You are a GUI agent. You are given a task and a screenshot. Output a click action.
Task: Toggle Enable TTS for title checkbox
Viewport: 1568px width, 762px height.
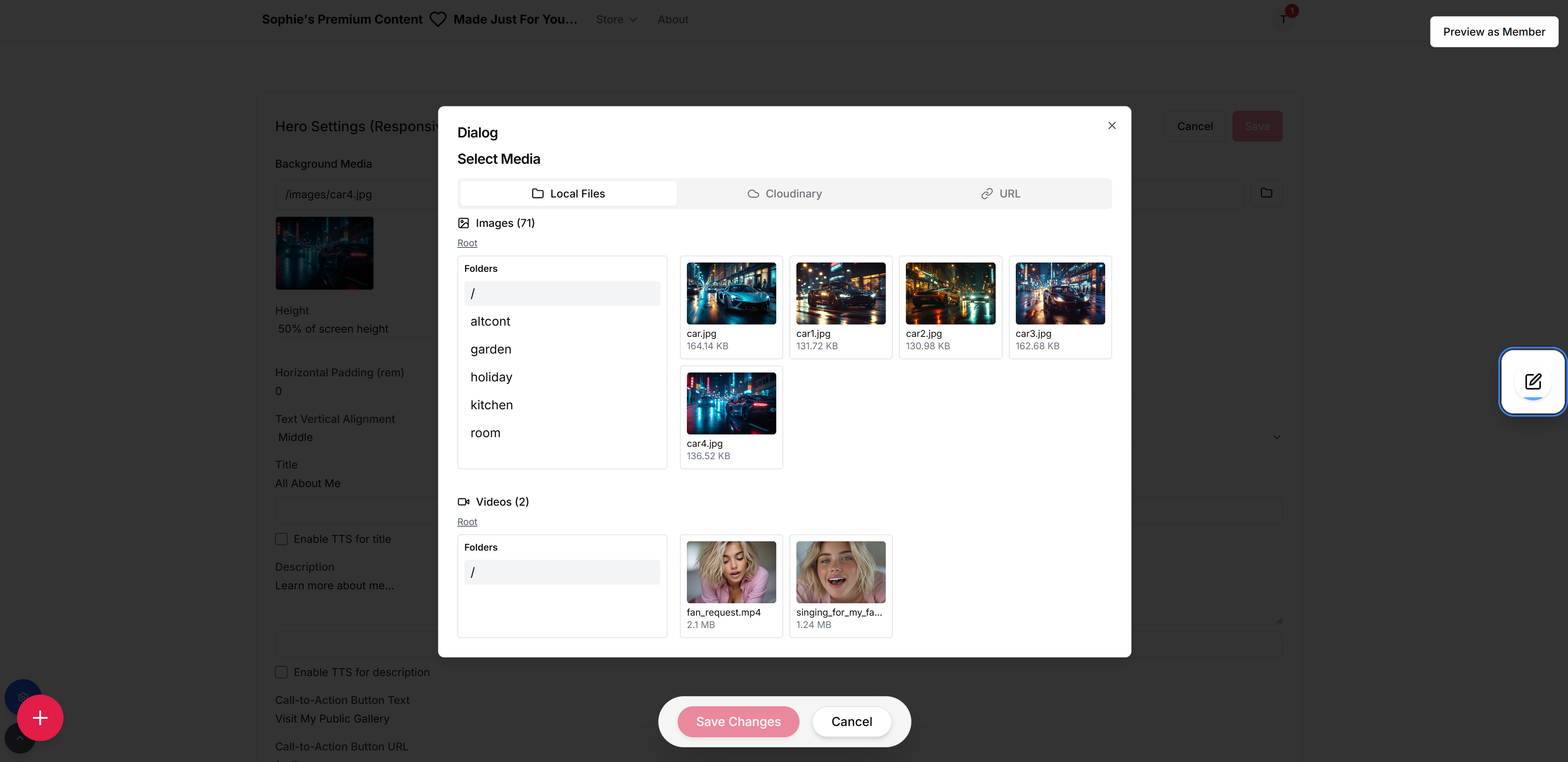click(281, 539)
